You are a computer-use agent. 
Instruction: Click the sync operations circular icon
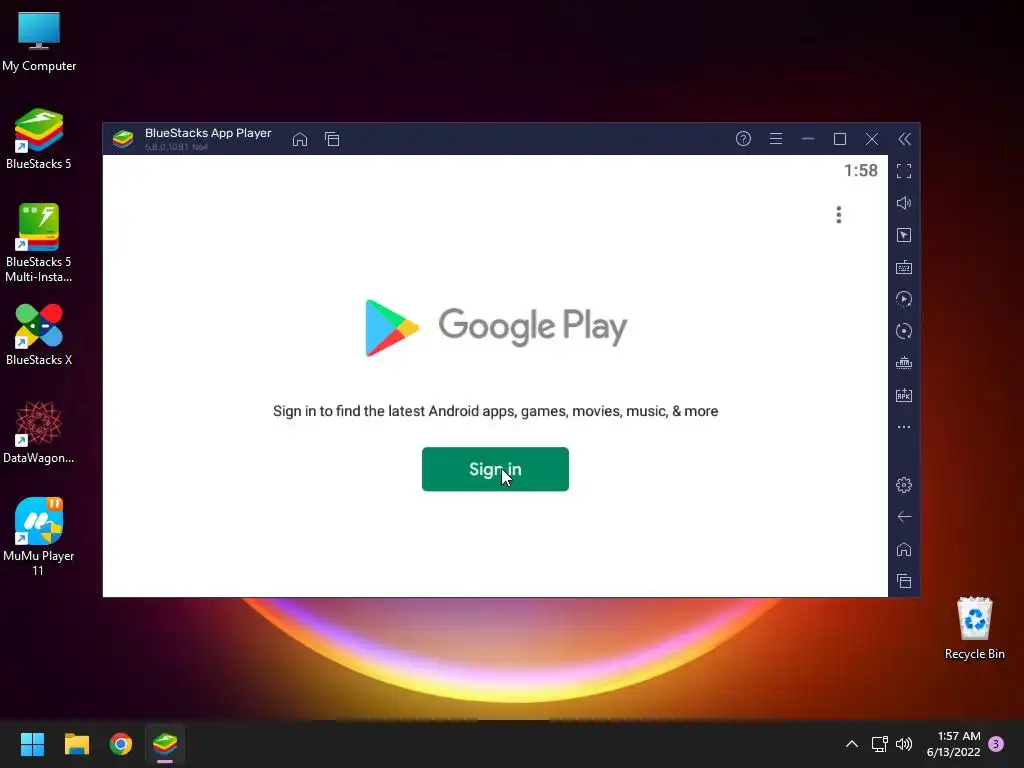[904, 331]
